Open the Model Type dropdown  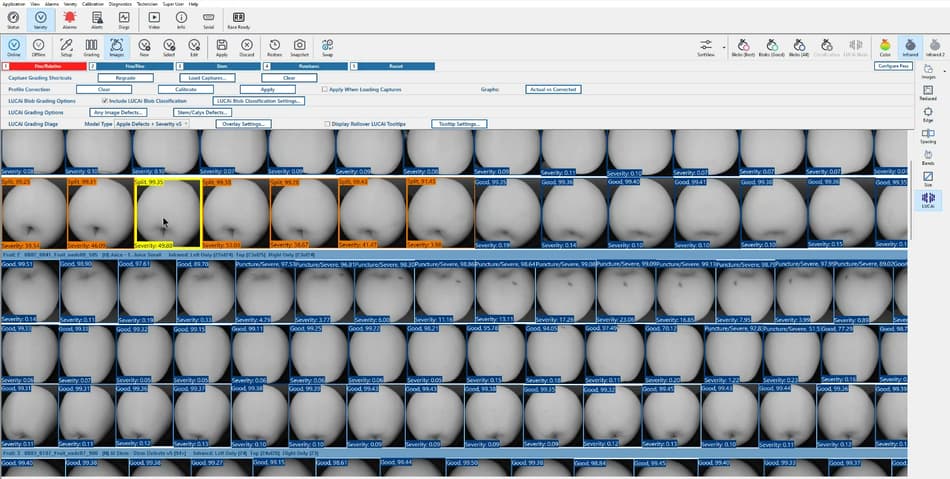pos(152,124)
